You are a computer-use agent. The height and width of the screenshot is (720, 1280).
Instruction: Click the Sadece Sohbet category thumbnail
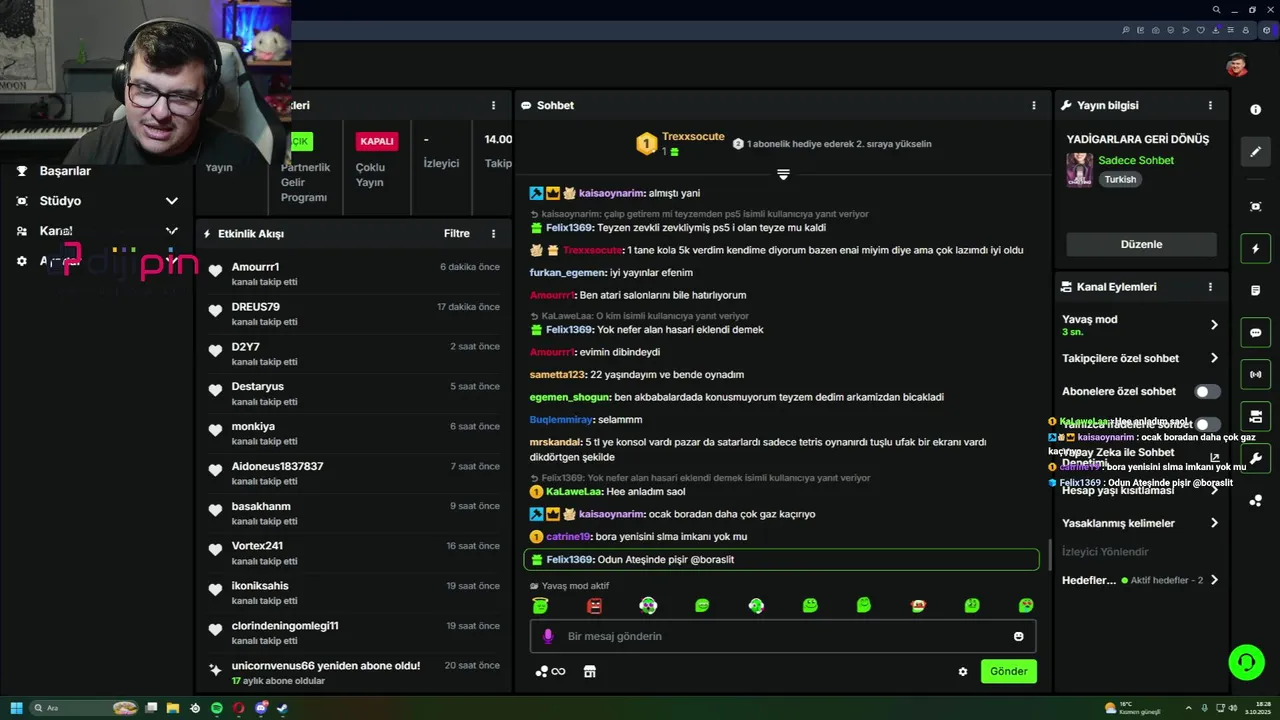click(x=1079, y=170)
